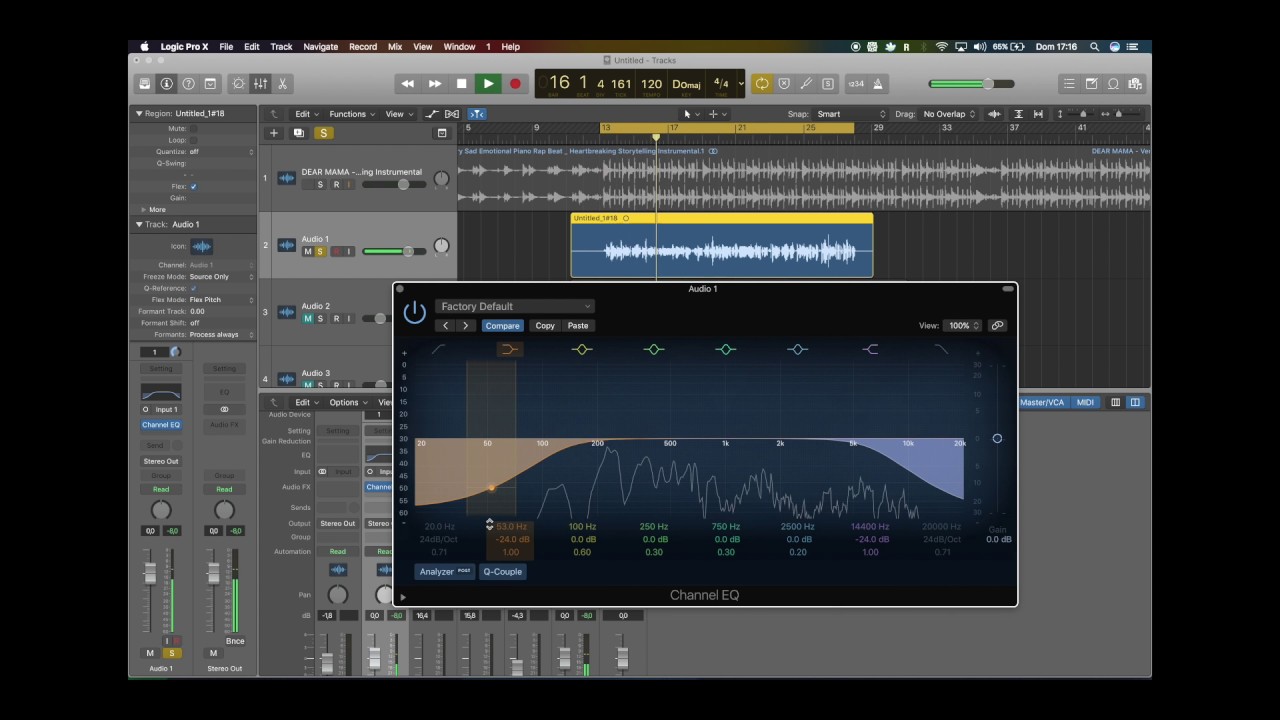Click the Rewind transport button

click(x=407, y=84)
